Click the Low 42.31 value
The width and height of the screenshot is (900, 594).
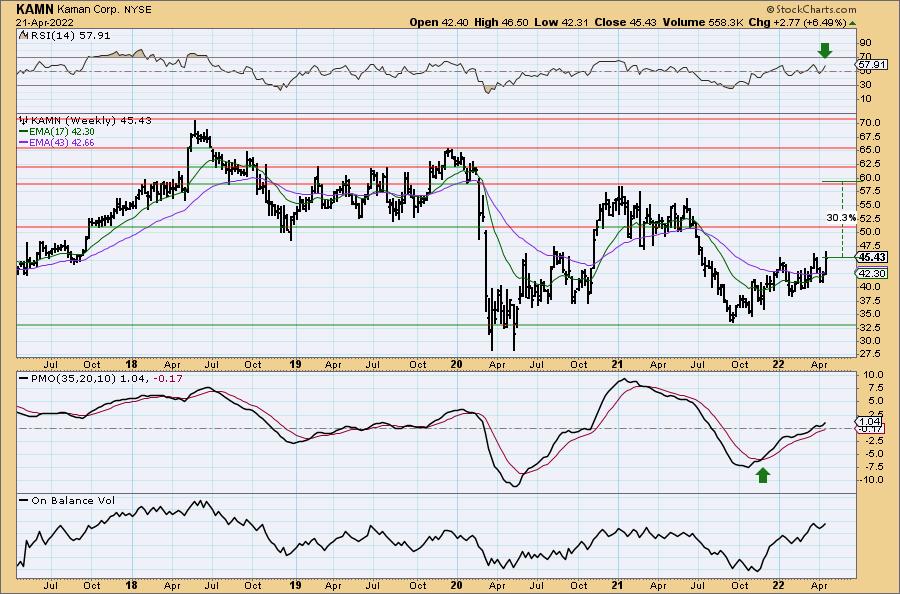click(x=561, y=22)
